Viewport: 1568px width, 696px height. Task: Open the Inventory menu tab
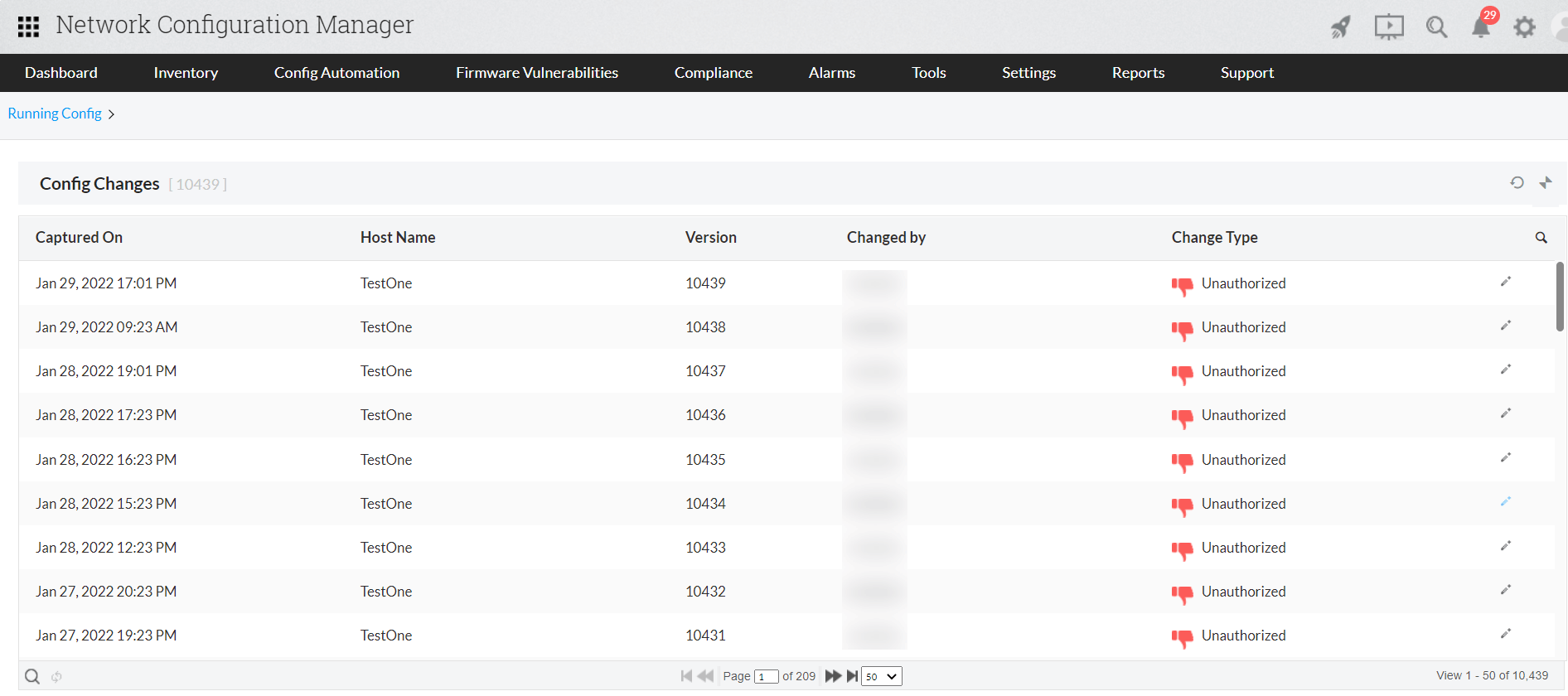[x=186, y=73]
